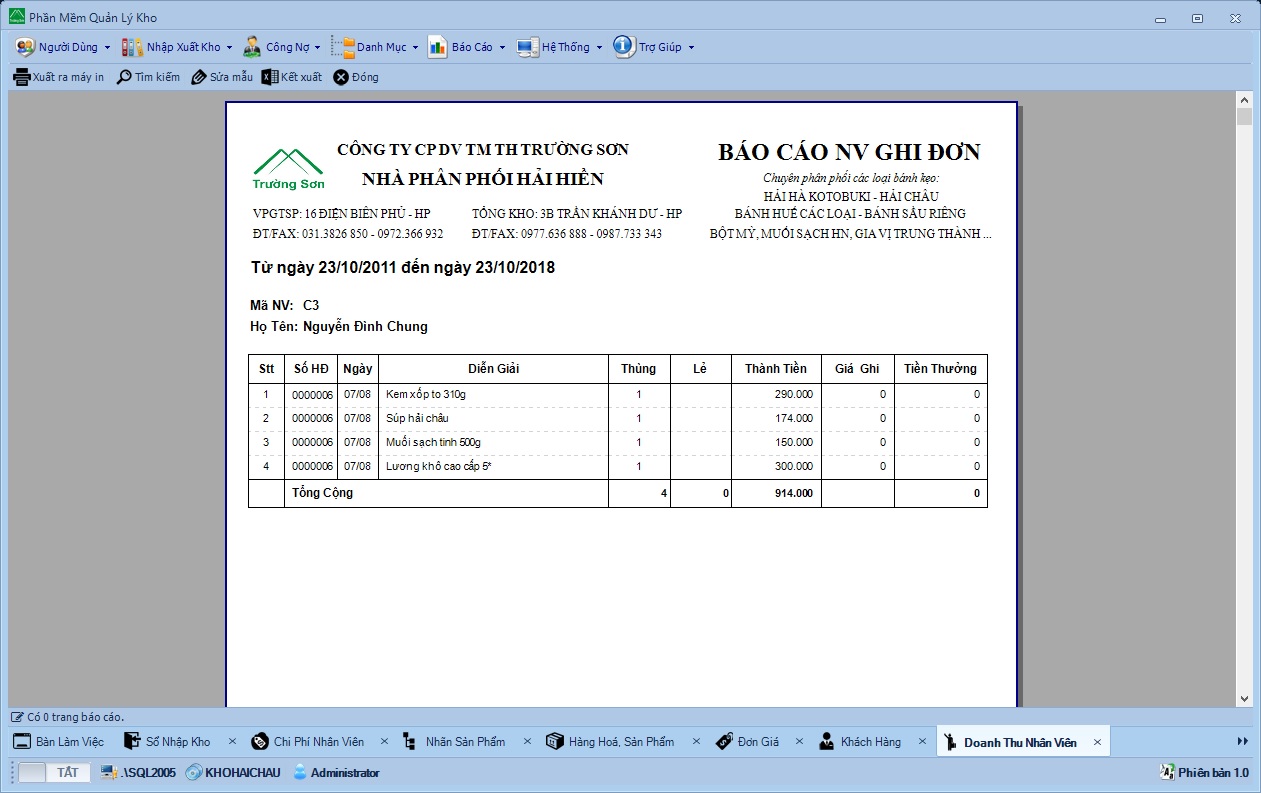
Task: Open the Bàn Làm Việc tab
Action: (69, 742)
